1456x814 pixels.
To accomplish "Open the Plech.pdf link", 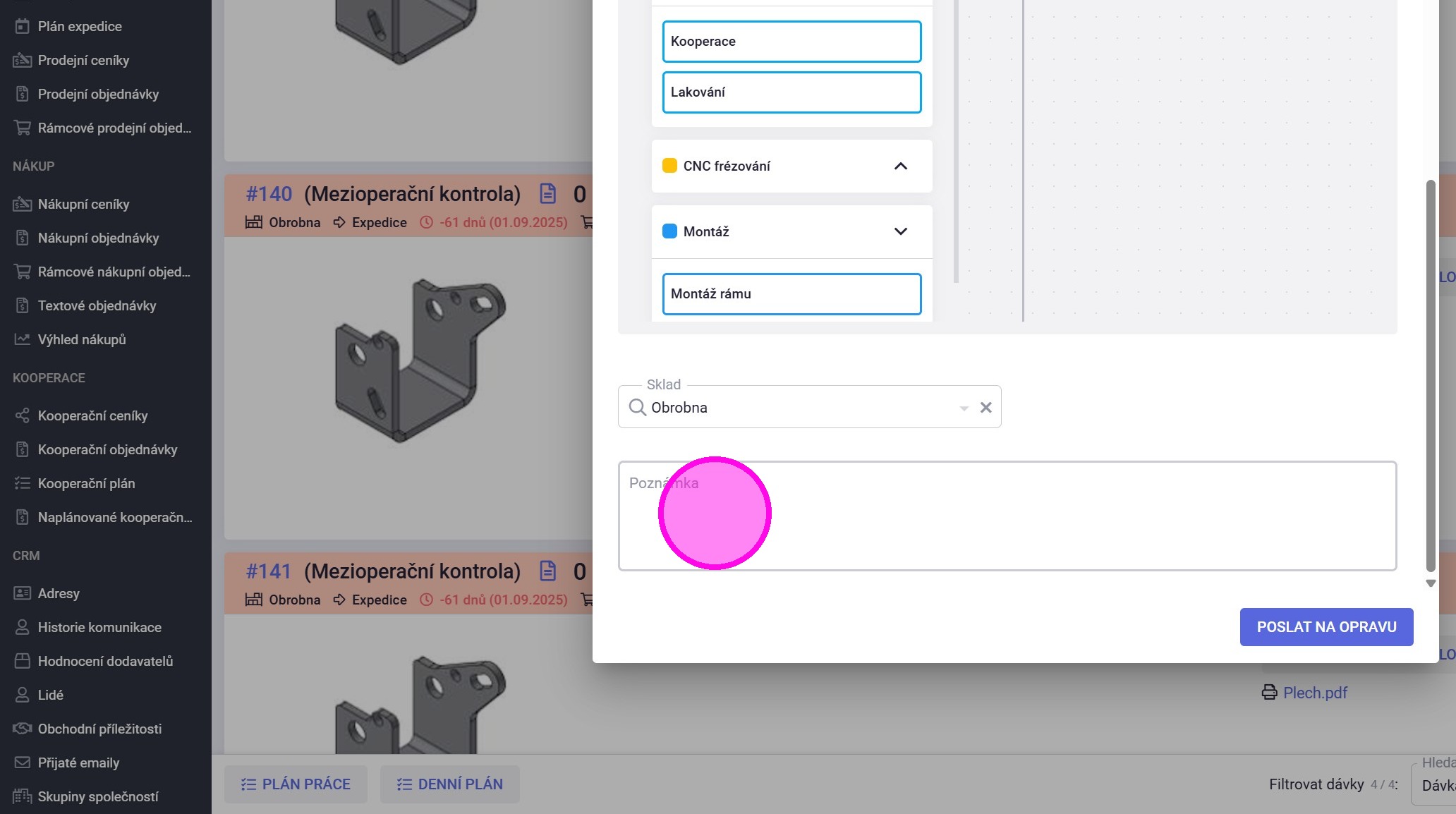I will [1315, 693].
